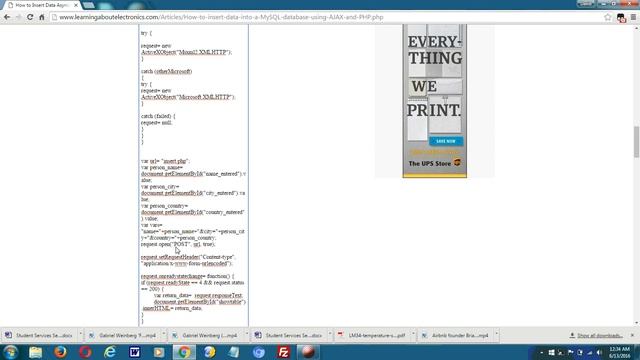Click the 'var person_country=' code line
Viewport: 640px width, 360px height.
[164, 206]
